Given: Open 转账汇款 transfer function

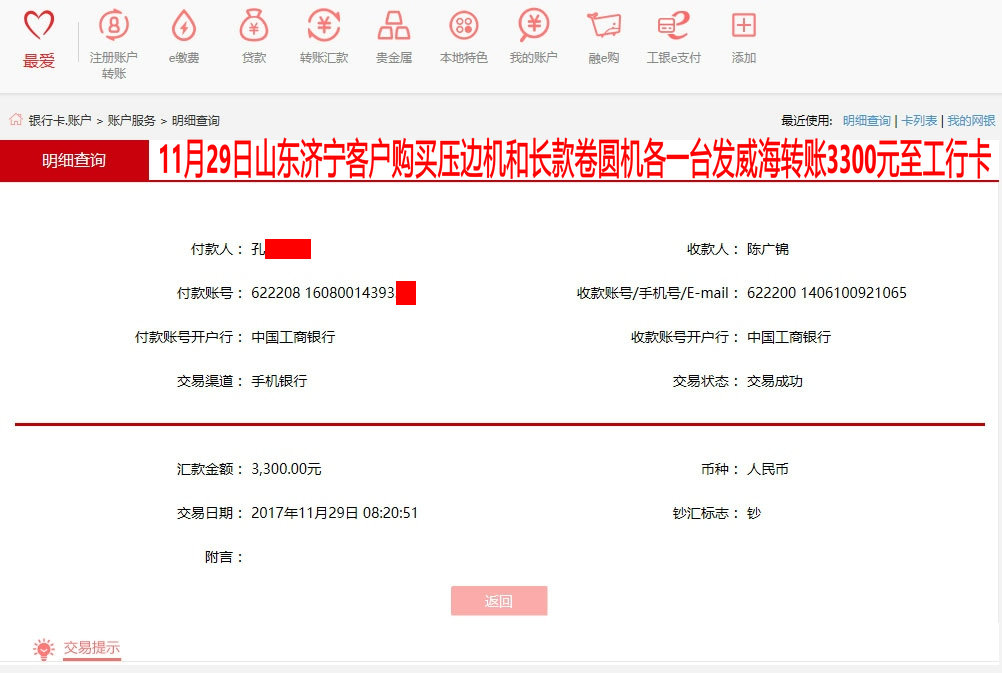Looking at the screenshot, I should (323, 36).
